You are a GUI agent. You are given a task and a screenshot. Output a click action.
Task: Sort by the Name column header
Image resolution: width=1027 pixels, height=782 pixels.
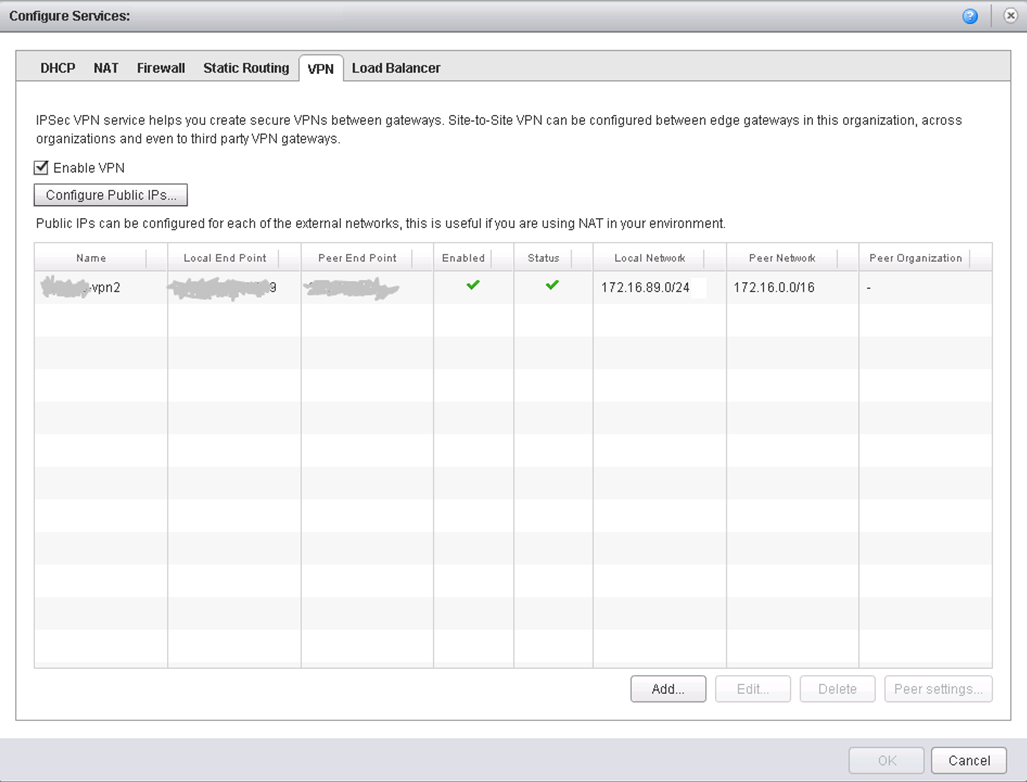pos(91,258)
